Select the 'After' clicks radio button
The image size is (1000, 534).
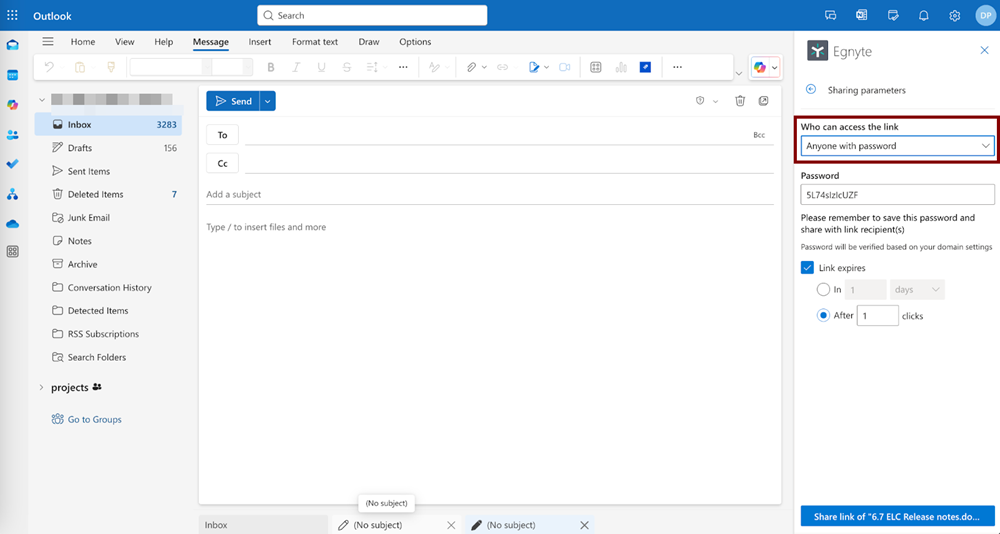[823, 316]
